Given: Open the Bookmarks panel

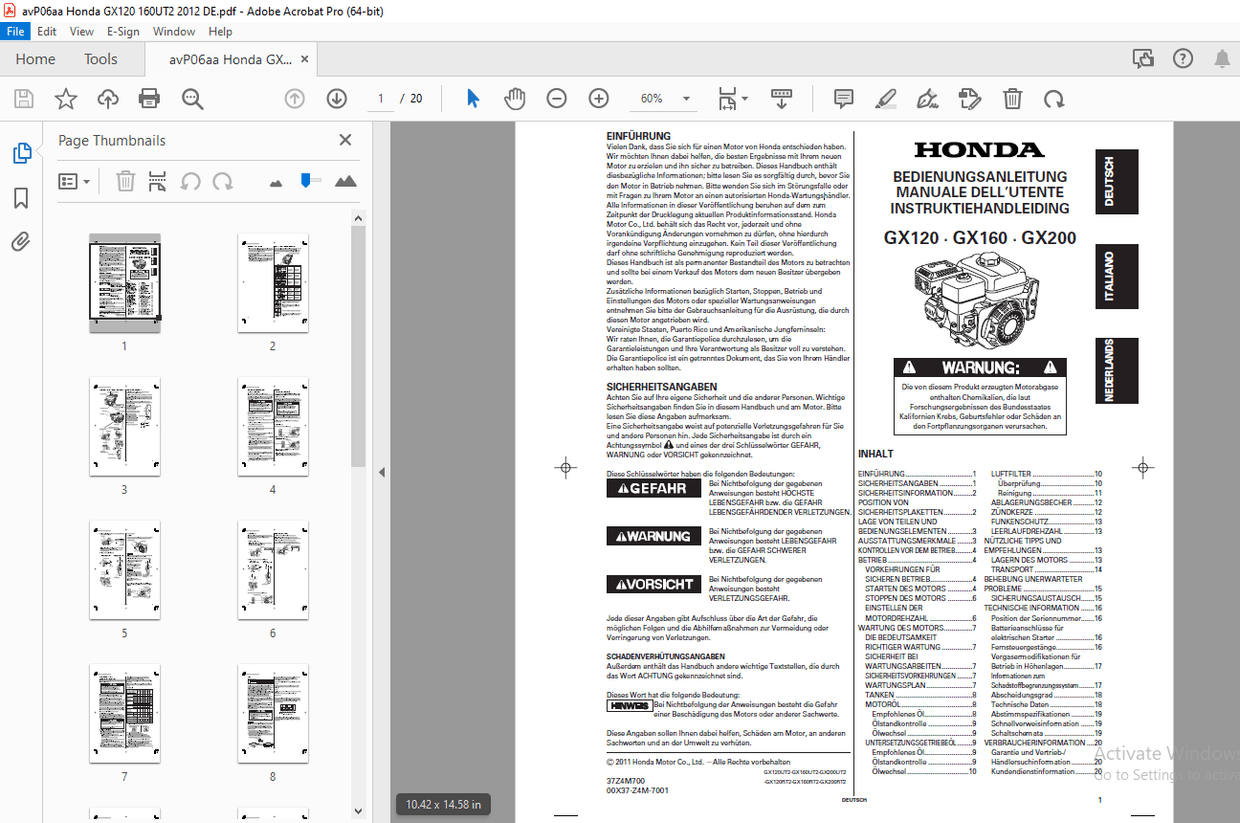Looking at the screenshot, I should (x=22, y=197).
